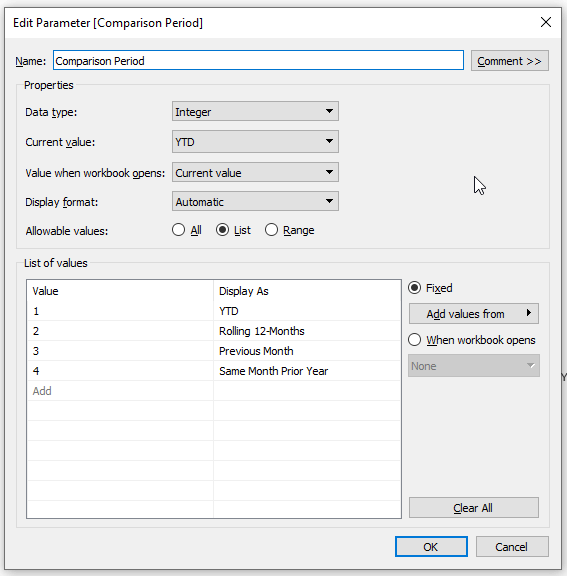Expand Value when workbook opens dropdown
567x576 pixels.
(255, 172)
